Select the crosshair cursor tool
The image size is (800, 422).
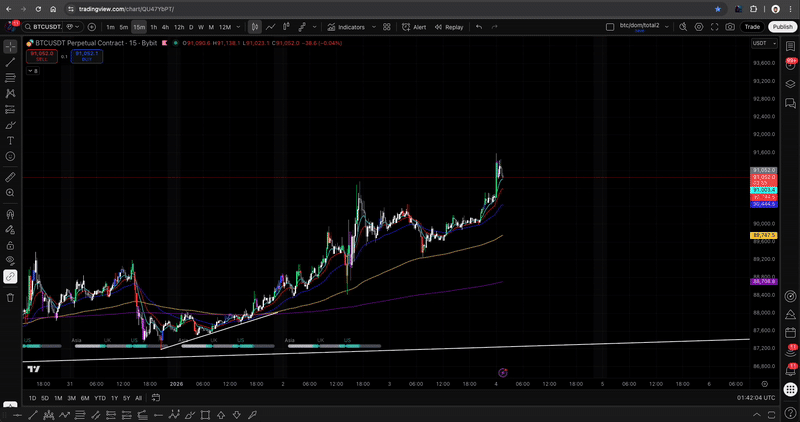[10, 46]
